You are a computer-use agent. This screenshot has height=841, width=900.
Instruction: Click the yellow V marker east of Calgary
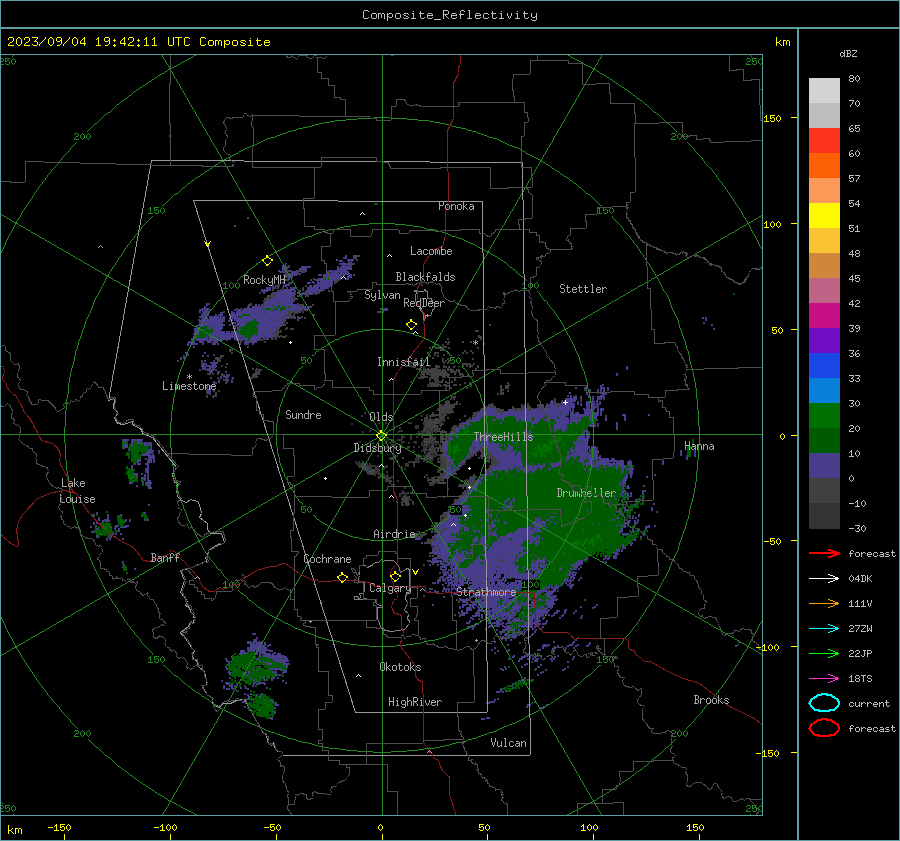(415, 572)
